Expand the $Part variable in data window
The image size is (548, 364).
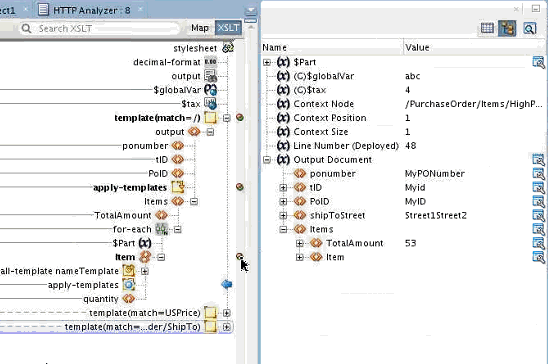point(267,62)
